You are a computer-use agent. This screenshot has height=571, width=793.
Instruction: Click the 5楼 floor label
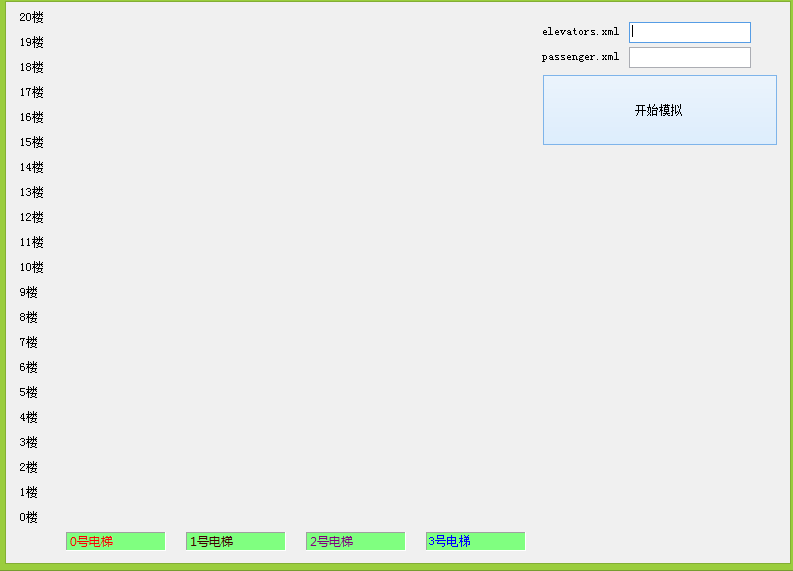[x=28, y=392]
